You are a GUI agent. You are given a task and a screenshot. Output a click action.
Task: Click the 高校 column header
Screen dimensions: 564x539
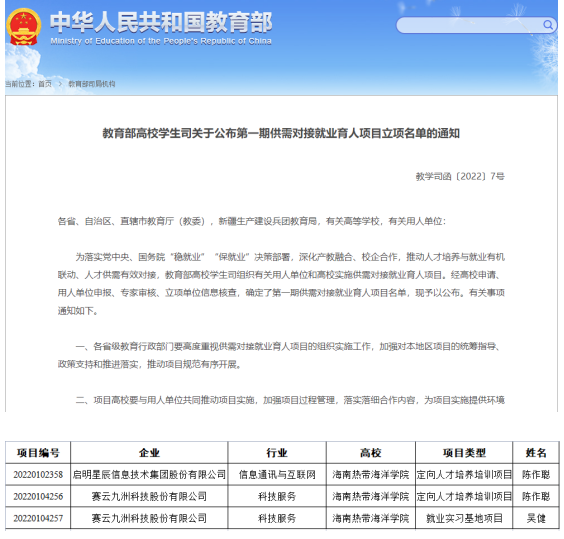pos(370,453)
